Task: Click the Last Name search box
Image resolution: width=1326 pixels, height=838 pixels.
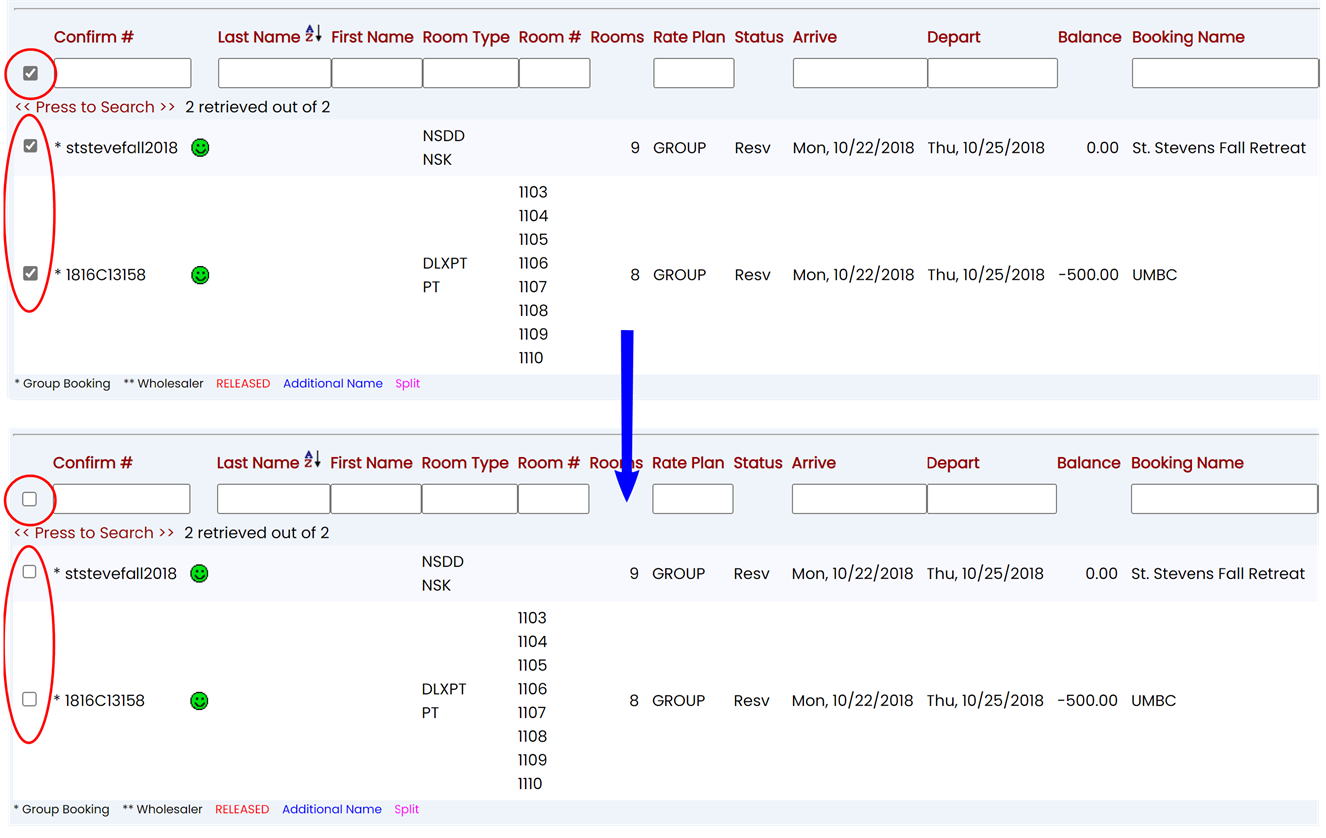Action: tap(274, 72)
